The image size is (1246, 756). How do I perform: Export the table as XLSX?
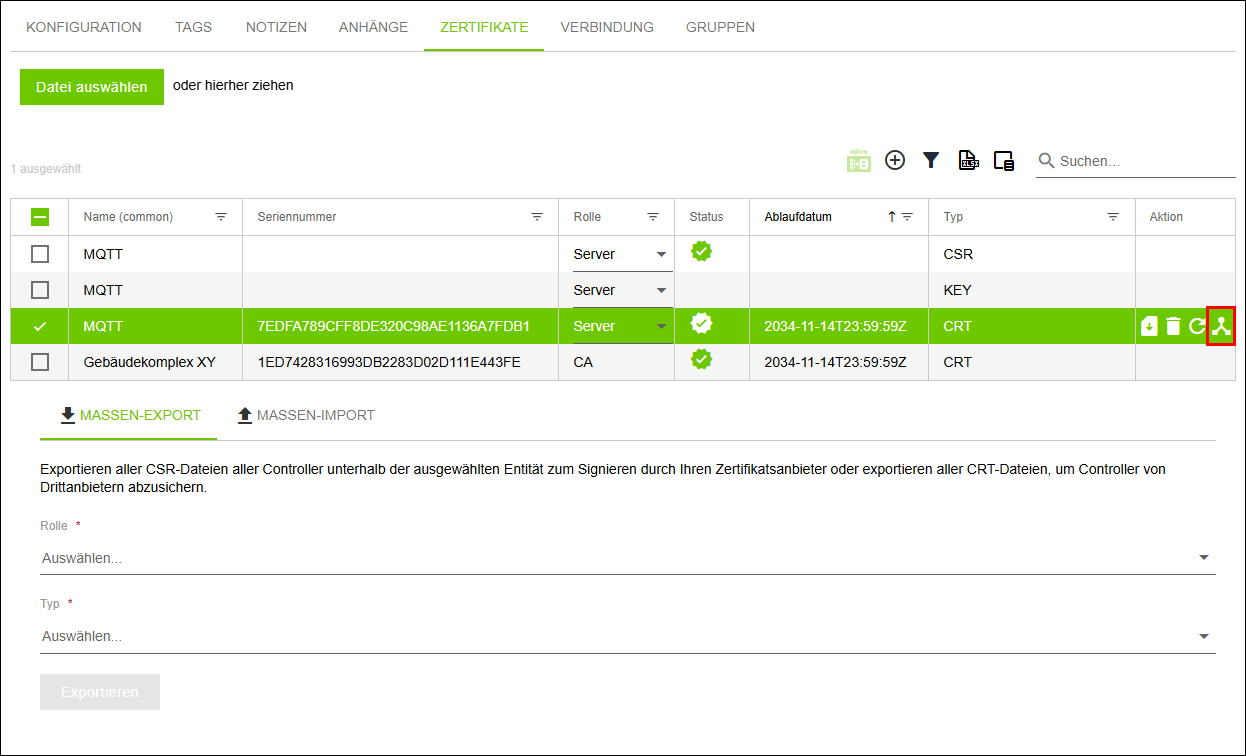[x=968, y=160]
